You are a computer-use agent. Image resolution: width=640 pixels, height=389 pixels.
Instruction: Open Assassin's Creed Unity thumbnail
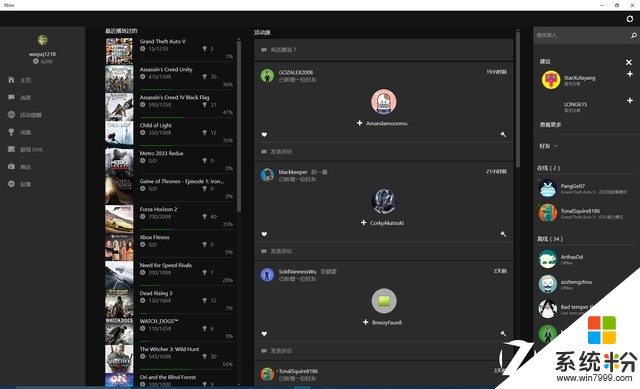click(x=119, y=79)
